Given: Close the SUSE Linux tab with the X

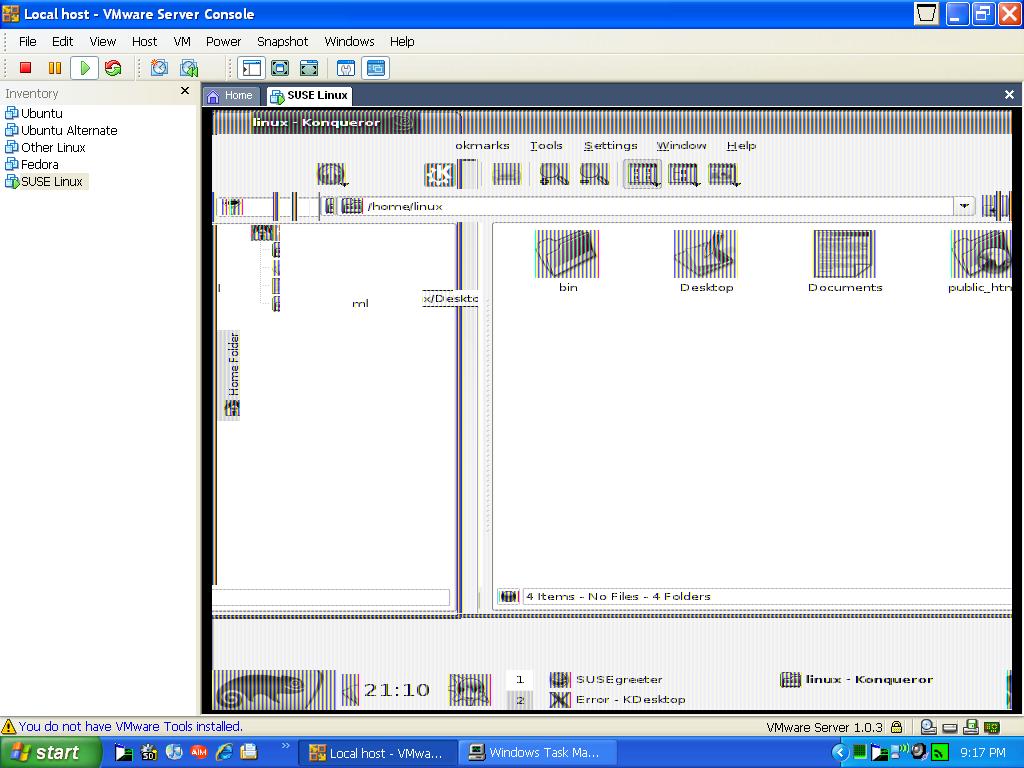Looking at the screenshot, I should (x=1009, y=95).
